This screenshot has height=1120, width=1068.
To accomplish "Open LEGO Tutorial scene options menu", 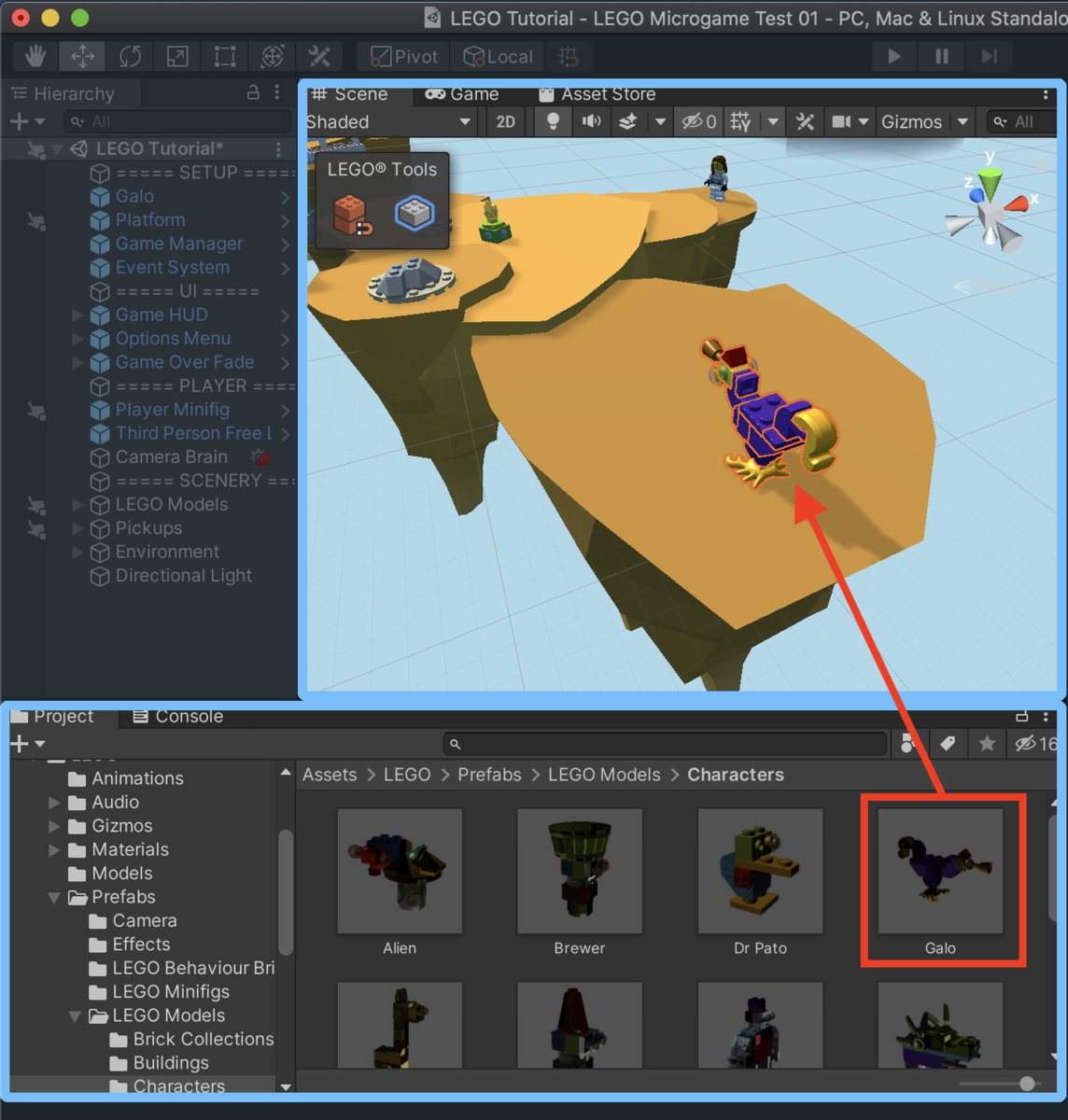I will [278, 148].
